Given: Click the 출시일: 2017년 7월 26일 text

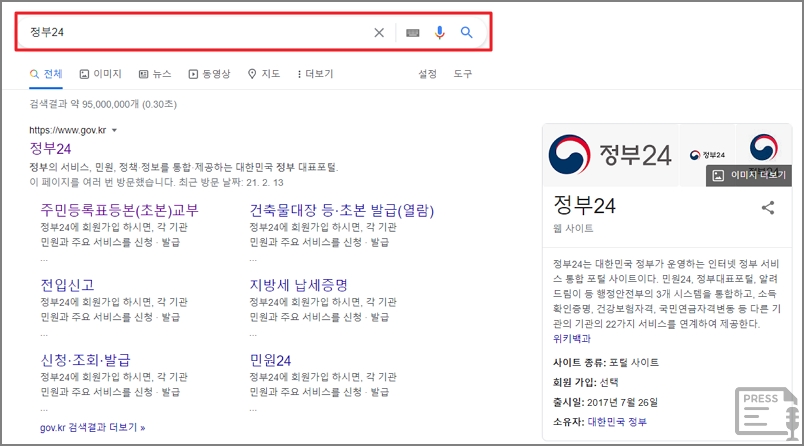Looking at the screenshot, I should [605, 402].
